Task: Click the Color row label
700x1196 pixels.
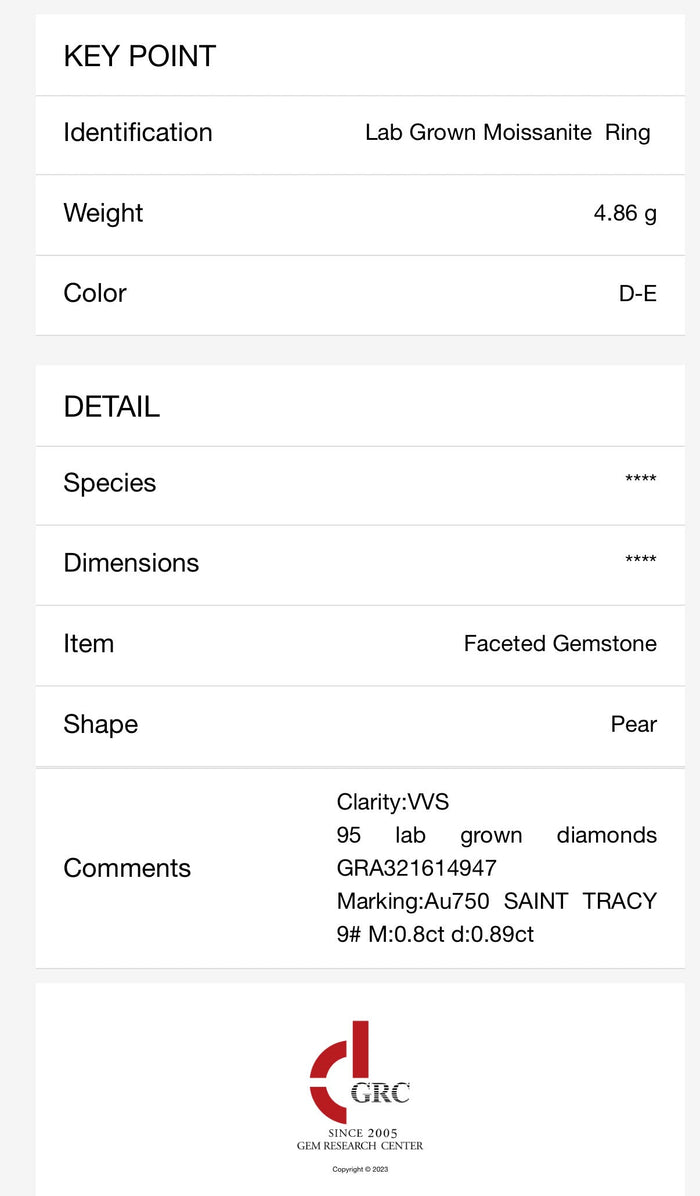Action: click(95, 293)
